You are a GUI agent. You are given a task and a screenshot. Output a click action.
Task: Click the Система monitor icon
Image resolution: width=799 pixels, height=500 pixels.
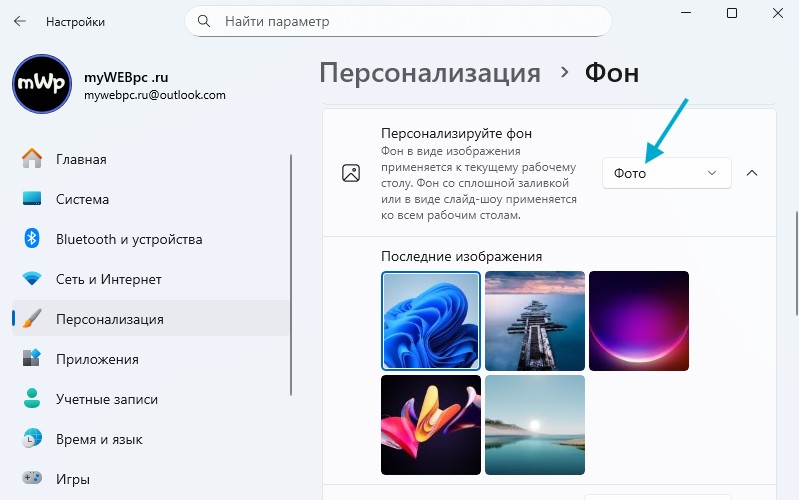pyautogui.click(x=32, y=199)
